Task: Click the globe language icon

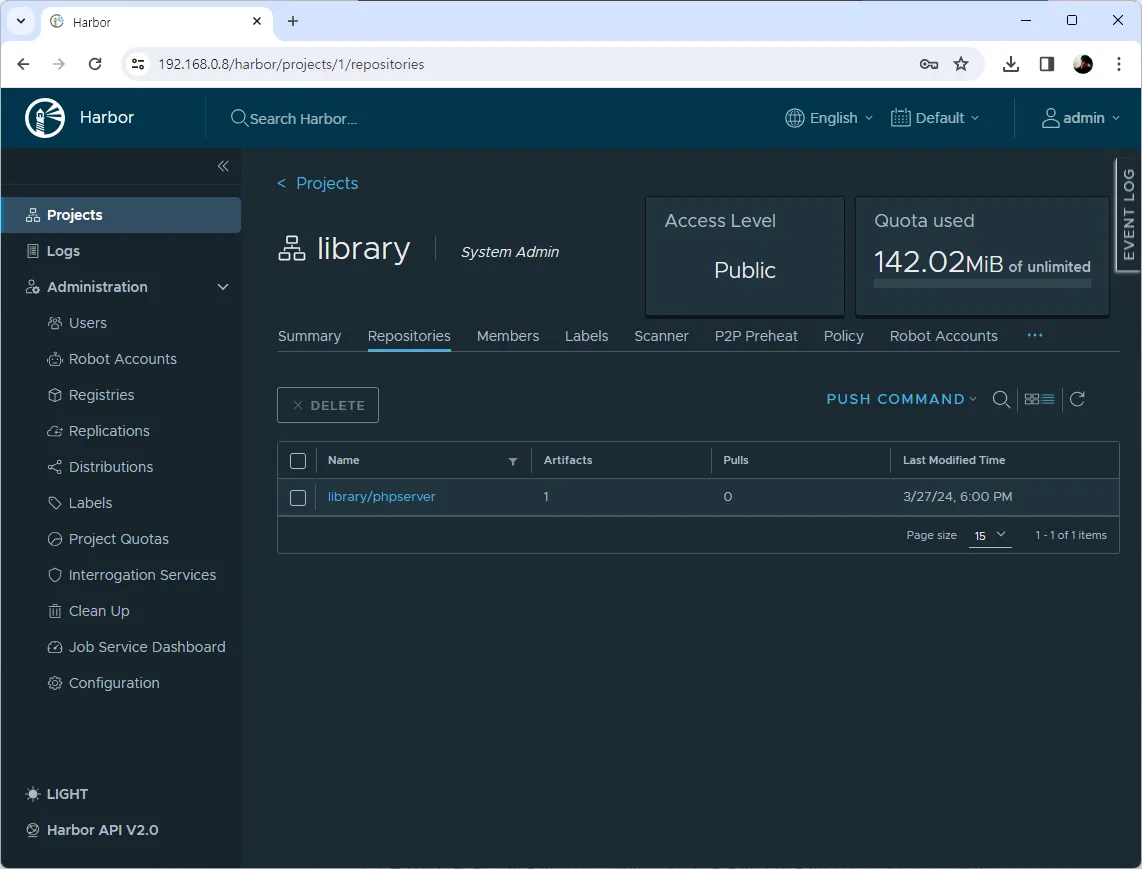Action: [795, 118]
